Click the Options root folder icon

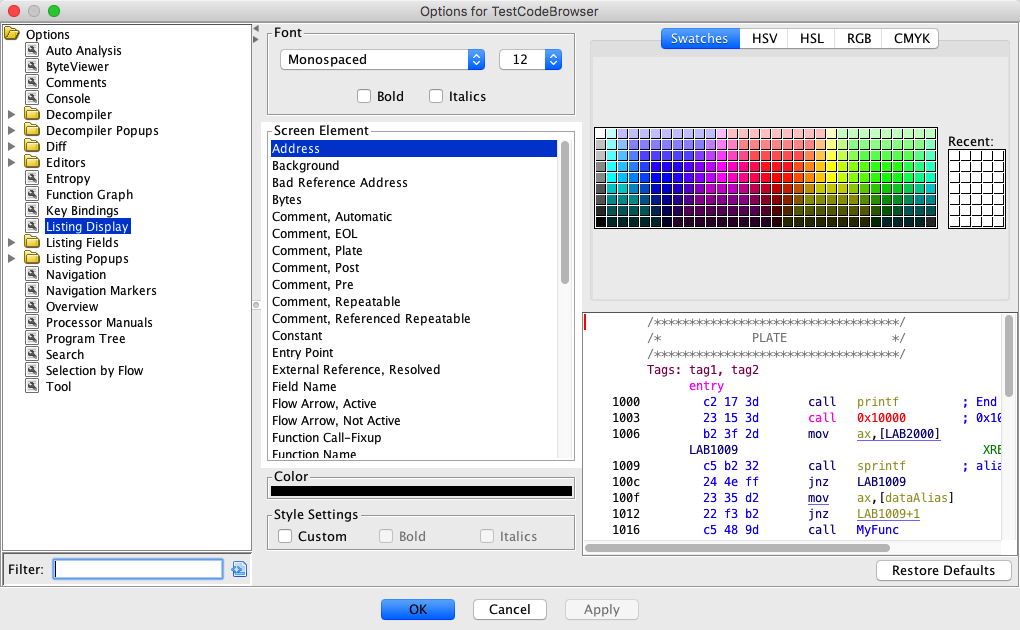(x=12, y=35)
